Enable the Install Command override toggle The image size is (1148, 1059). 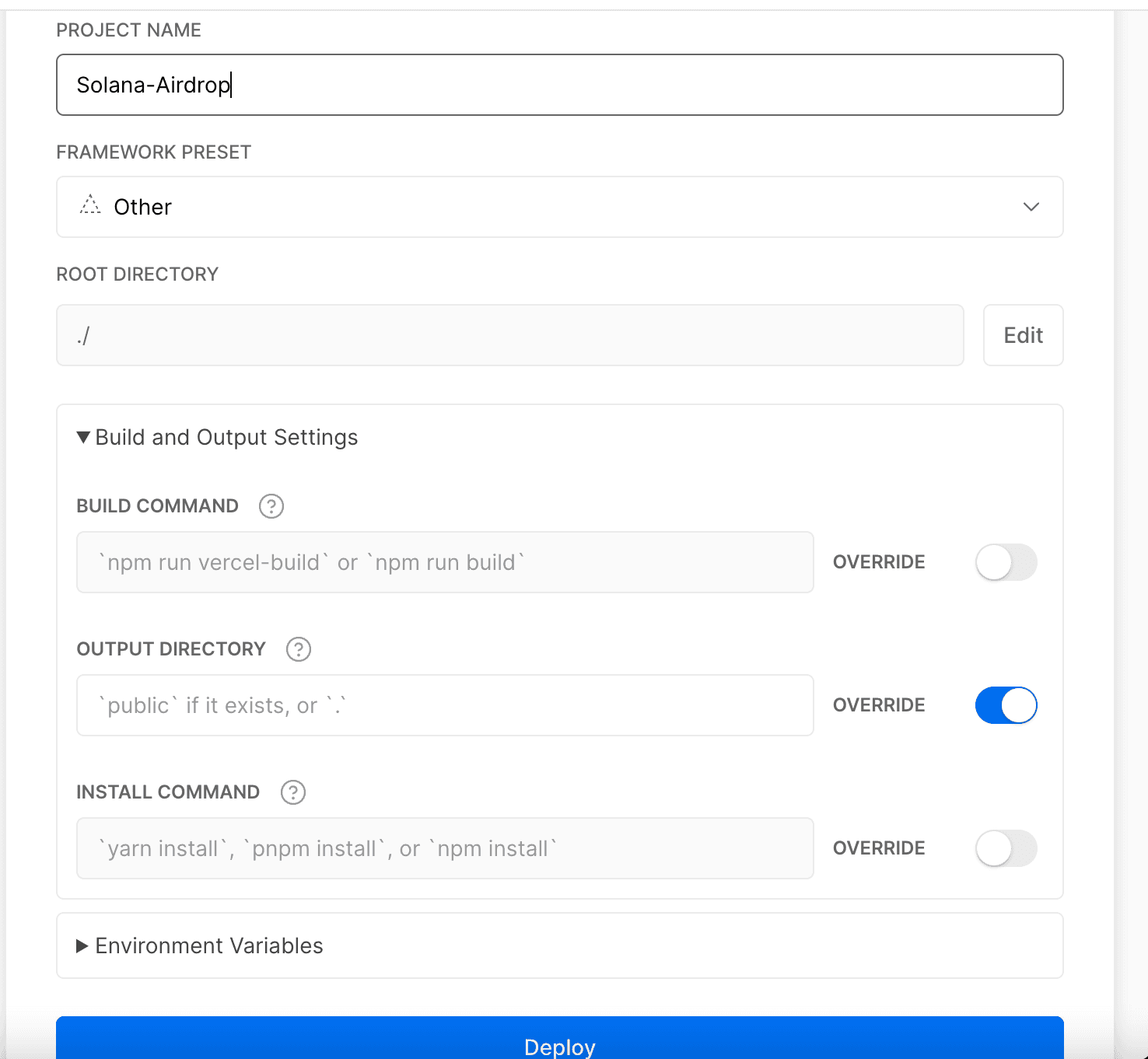1006,848
